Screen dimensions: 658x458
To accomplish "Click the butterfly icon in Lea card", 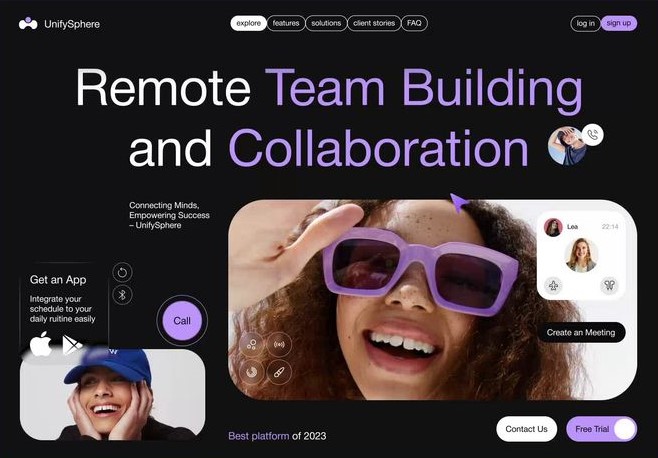I will pos(609,286).
